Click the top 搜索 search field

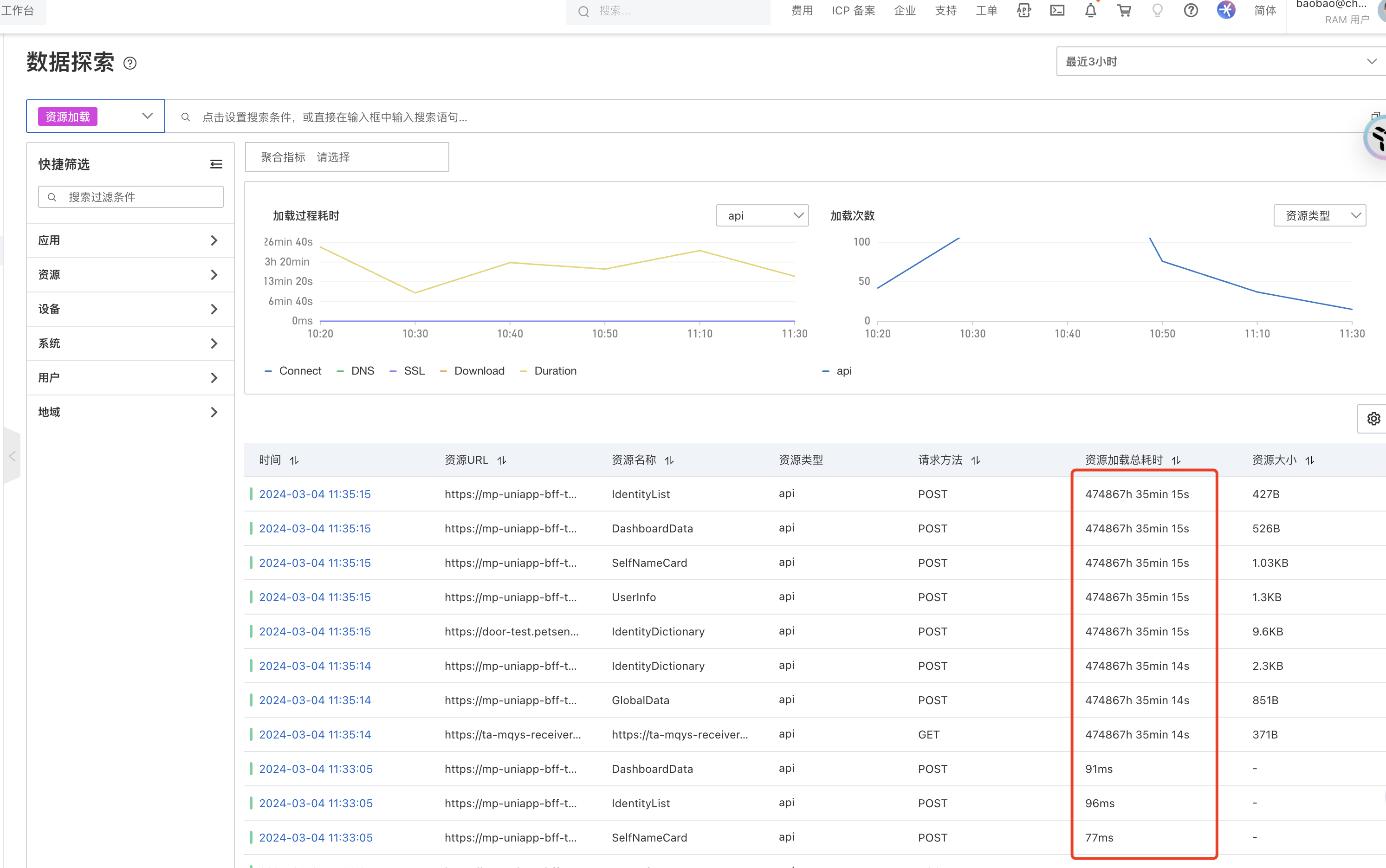(x=668, y=12)
